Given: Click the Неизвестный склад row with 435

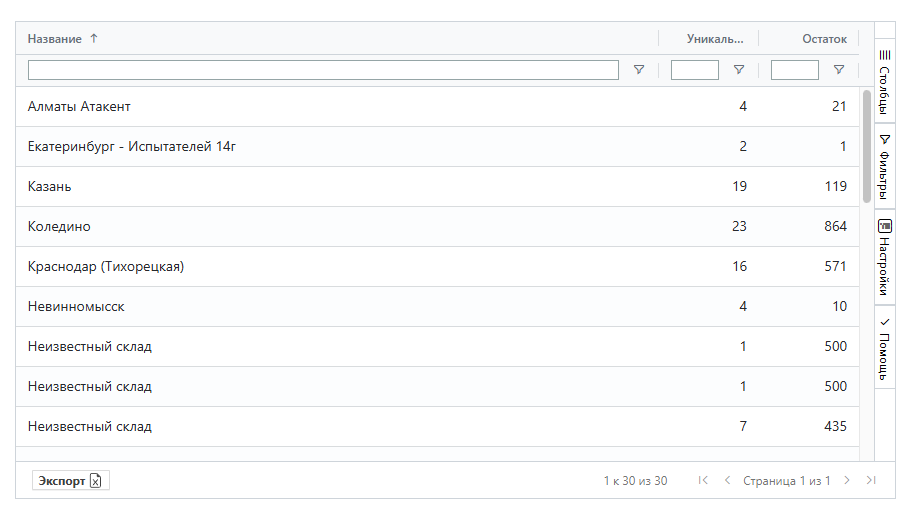Looking at the screenshot, I should (437, 427).
